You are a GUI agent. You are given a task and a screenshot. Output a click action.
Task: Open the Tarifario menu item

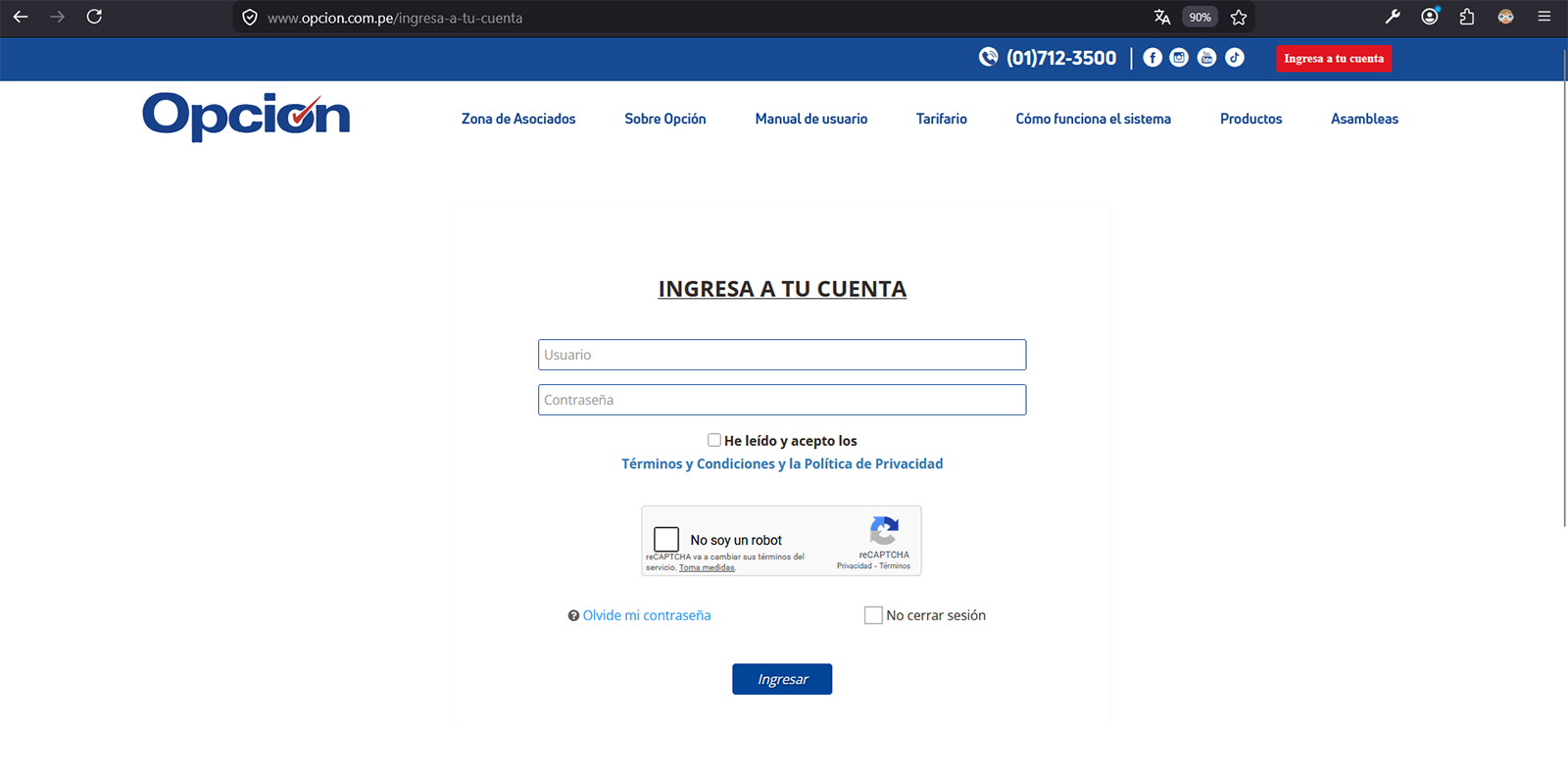coord(942,119)
